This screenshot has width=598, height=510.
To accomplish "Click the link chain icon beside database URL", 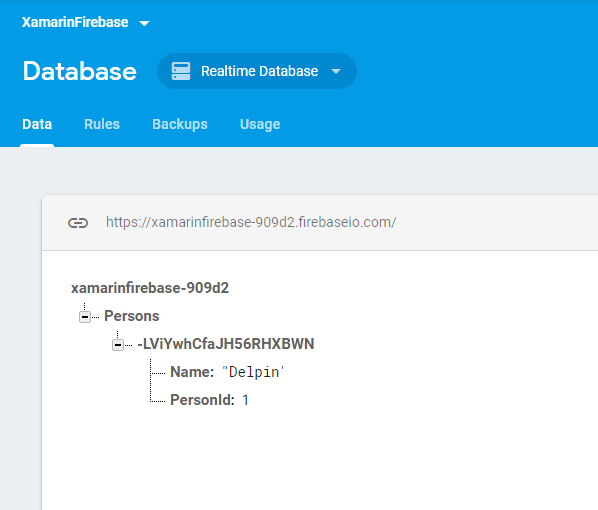I will click(x=78, y=223).
